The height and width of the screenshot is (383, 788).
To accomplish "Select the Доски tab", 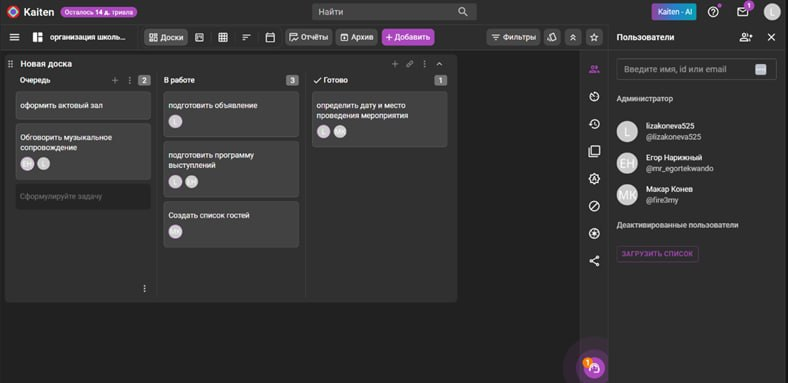I will [166, 37].
